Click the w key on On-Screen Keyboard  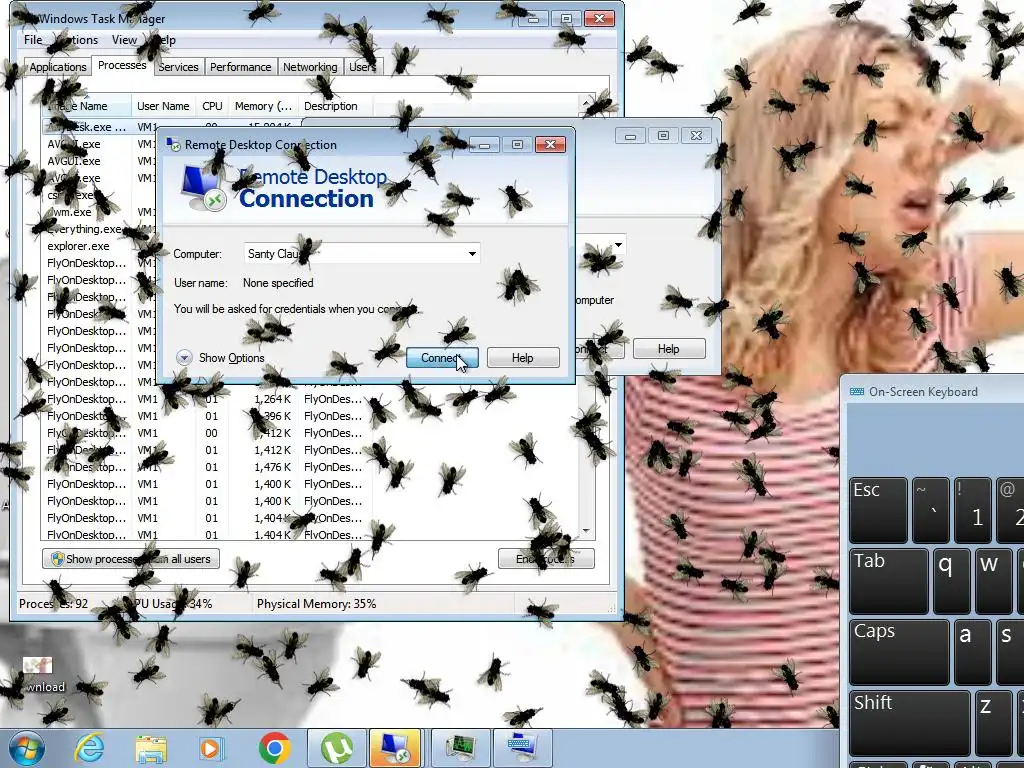[x=993, y=581]
